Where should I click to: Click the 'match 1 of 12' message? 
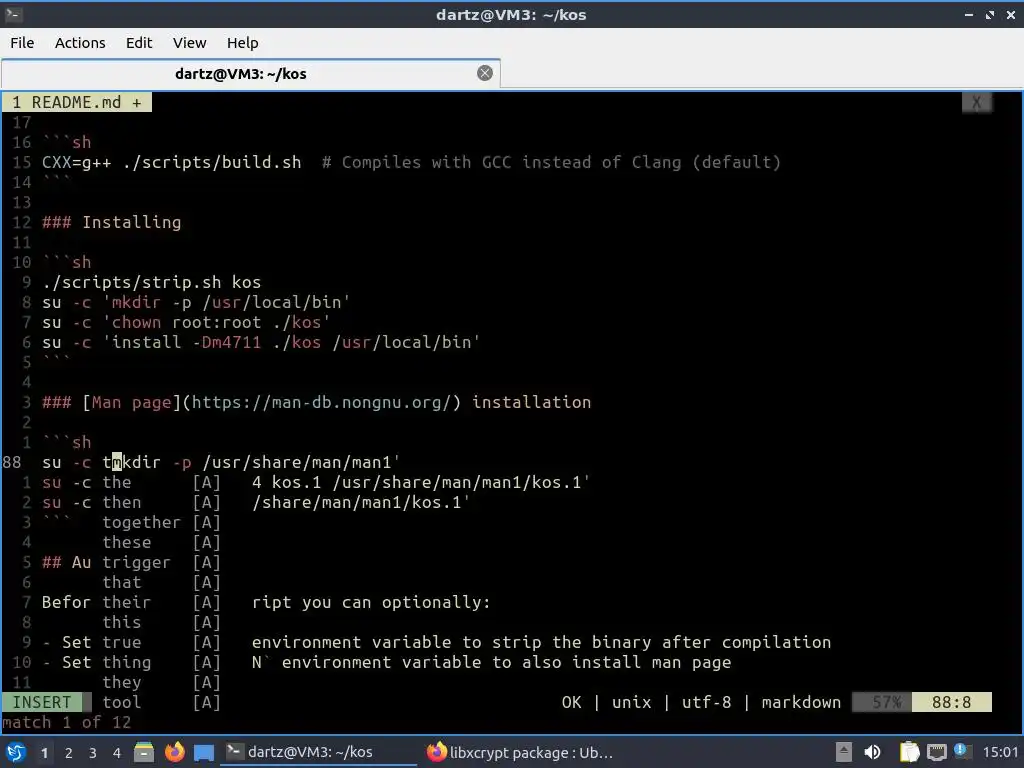[x=67, y=722]
